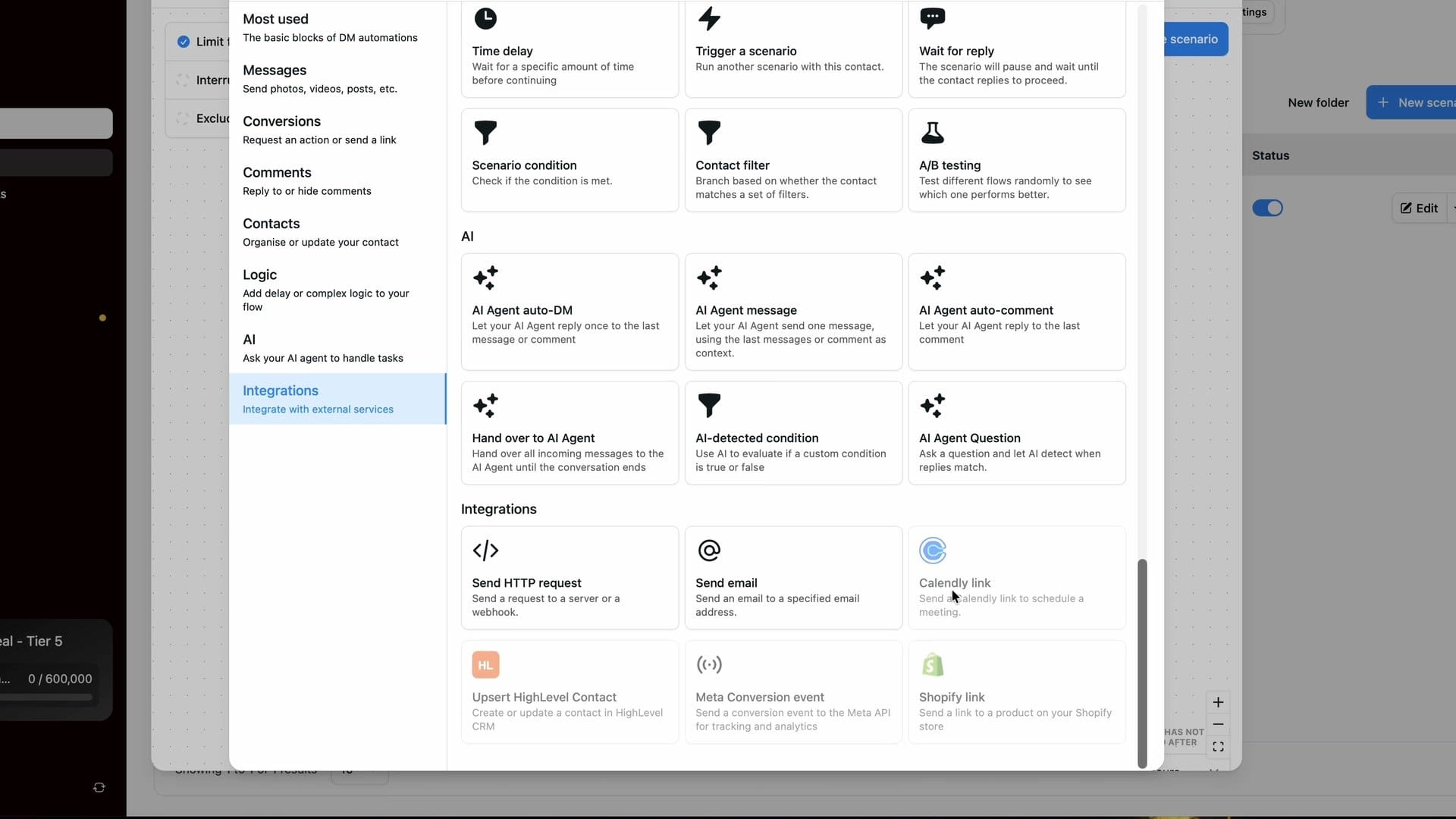The image size is (1456, 819).
Task: Click the Status column header
Action: pyautogui.click(x=1270, y=155)
